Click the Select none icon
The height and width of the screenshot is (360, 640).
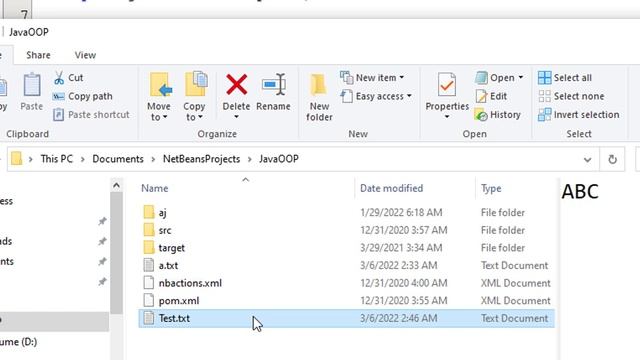(x=544, y=96)
